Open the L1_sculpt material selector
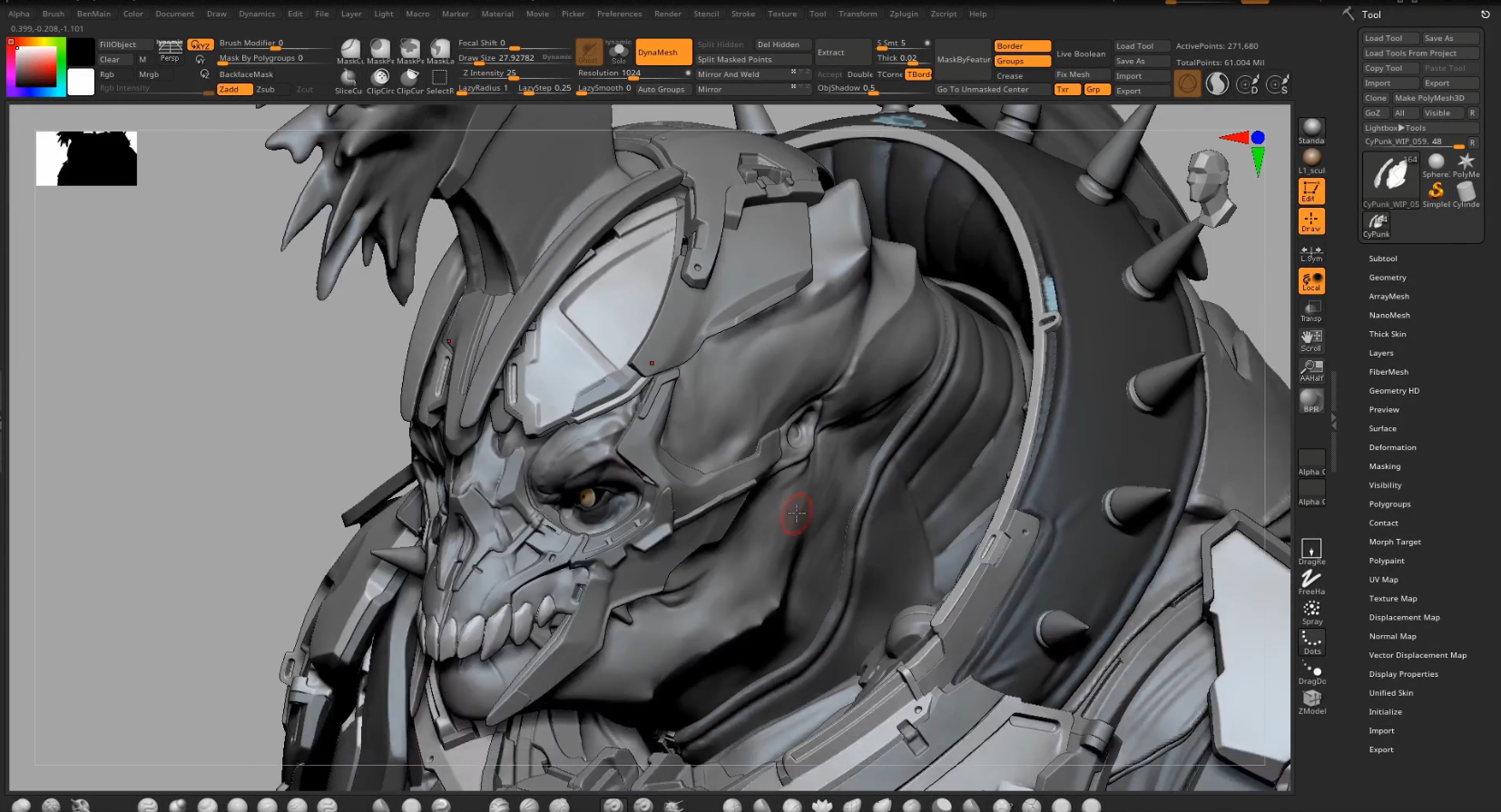This screenshot has width=1501, height=812. [1311, 161]
